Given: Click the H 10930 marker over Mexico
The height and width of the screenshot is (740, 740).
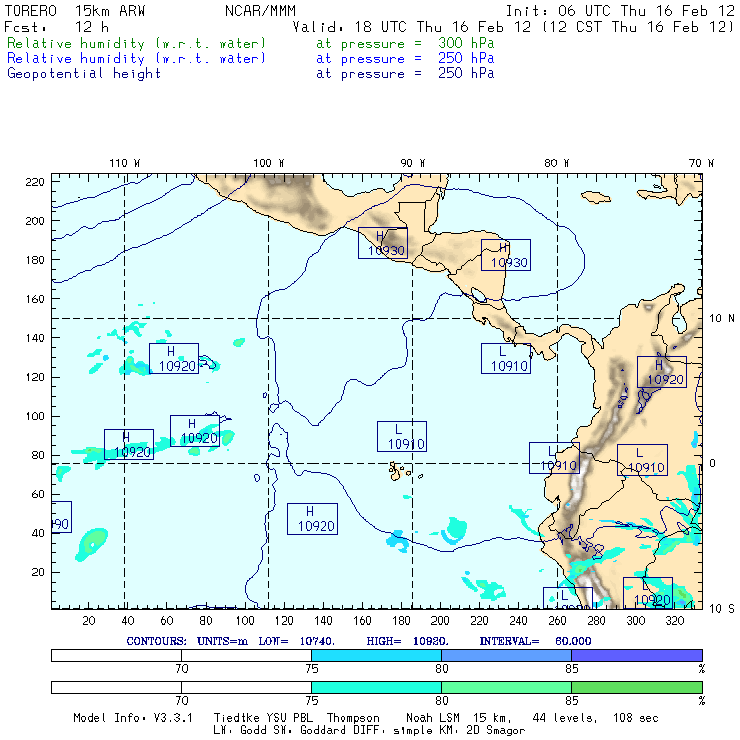Looking at the screenshot, I should pyautogui.click(x=382, y=243).
